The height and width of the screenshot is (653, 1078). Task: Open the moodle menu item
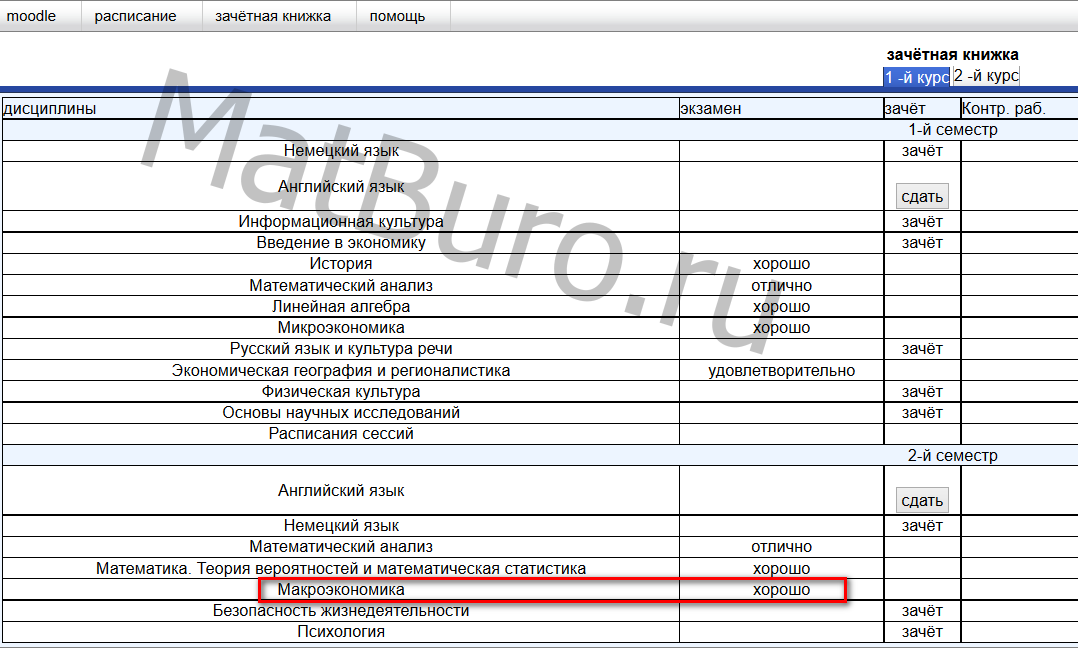pyautogui.click(x=32, y=16)
